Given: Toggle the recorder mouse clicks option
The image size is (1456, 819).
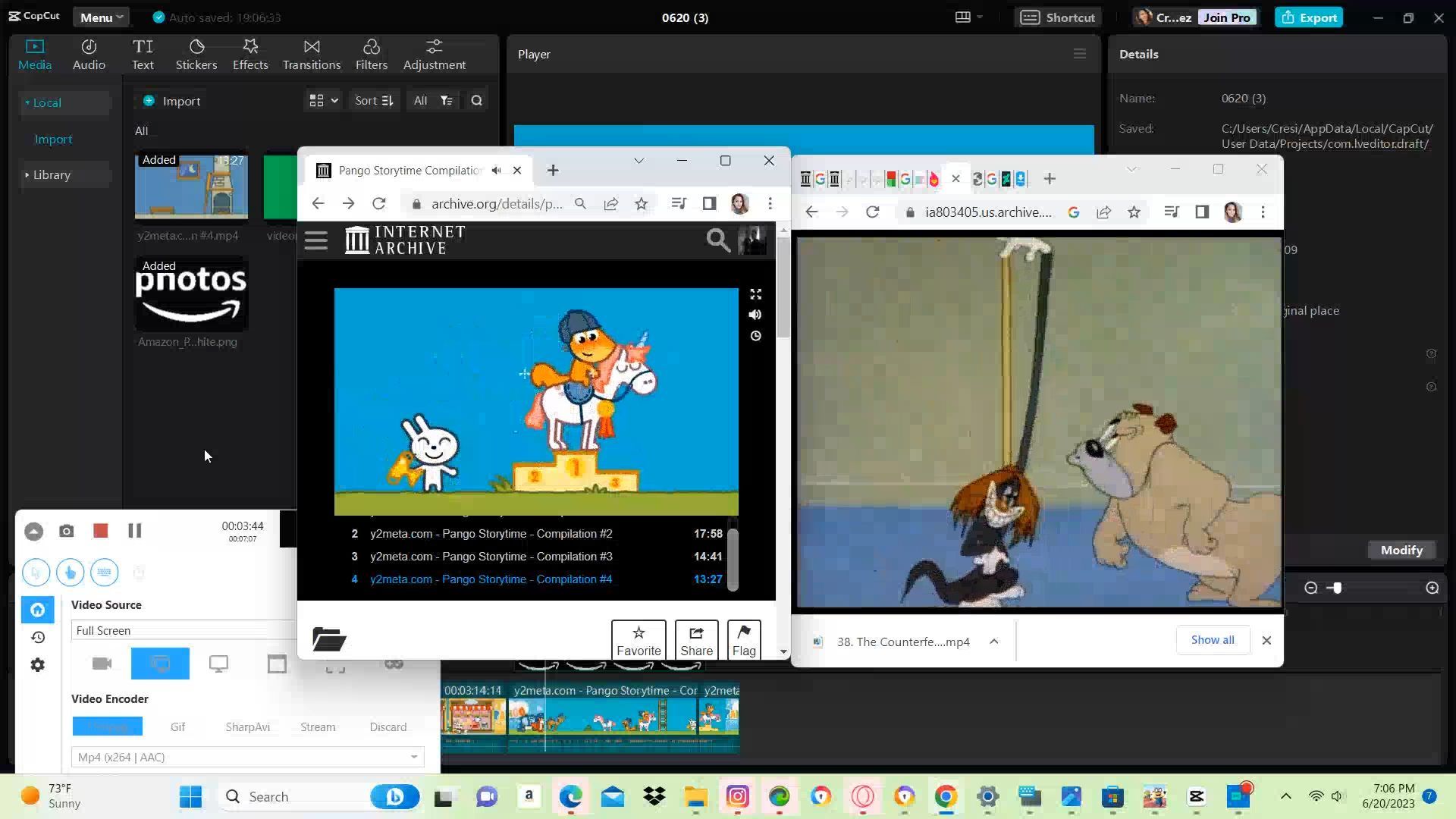Looking at the screenshot, I should tap(70, 572).
